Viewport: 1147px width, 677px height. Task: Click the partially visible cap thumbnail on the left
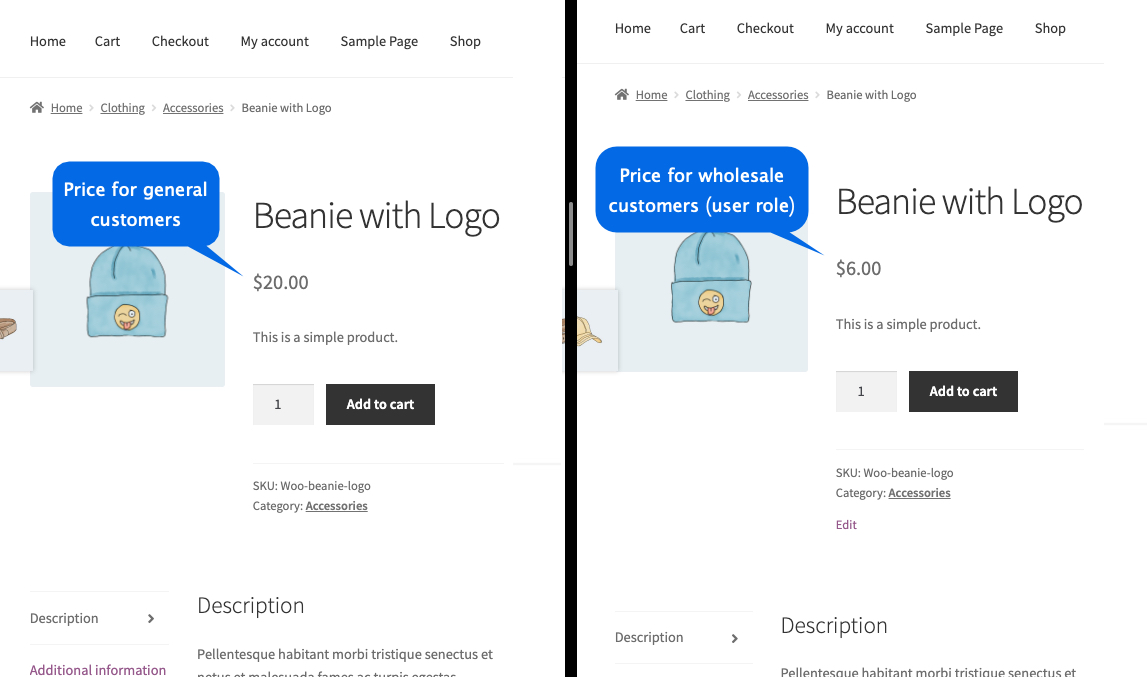10,330
